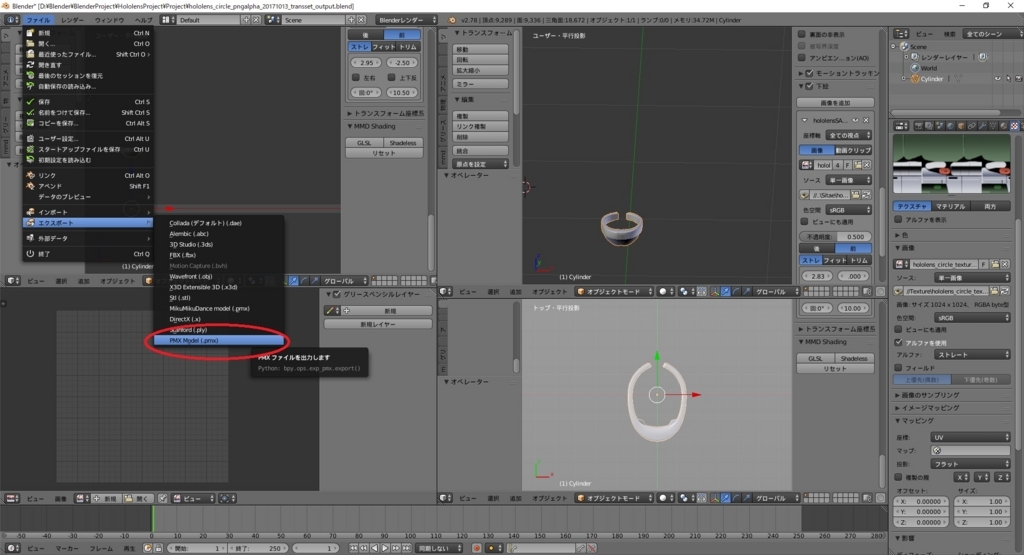Click the link icon beside リンク
The image size is (1024, 555).
(x=30, y=175)
